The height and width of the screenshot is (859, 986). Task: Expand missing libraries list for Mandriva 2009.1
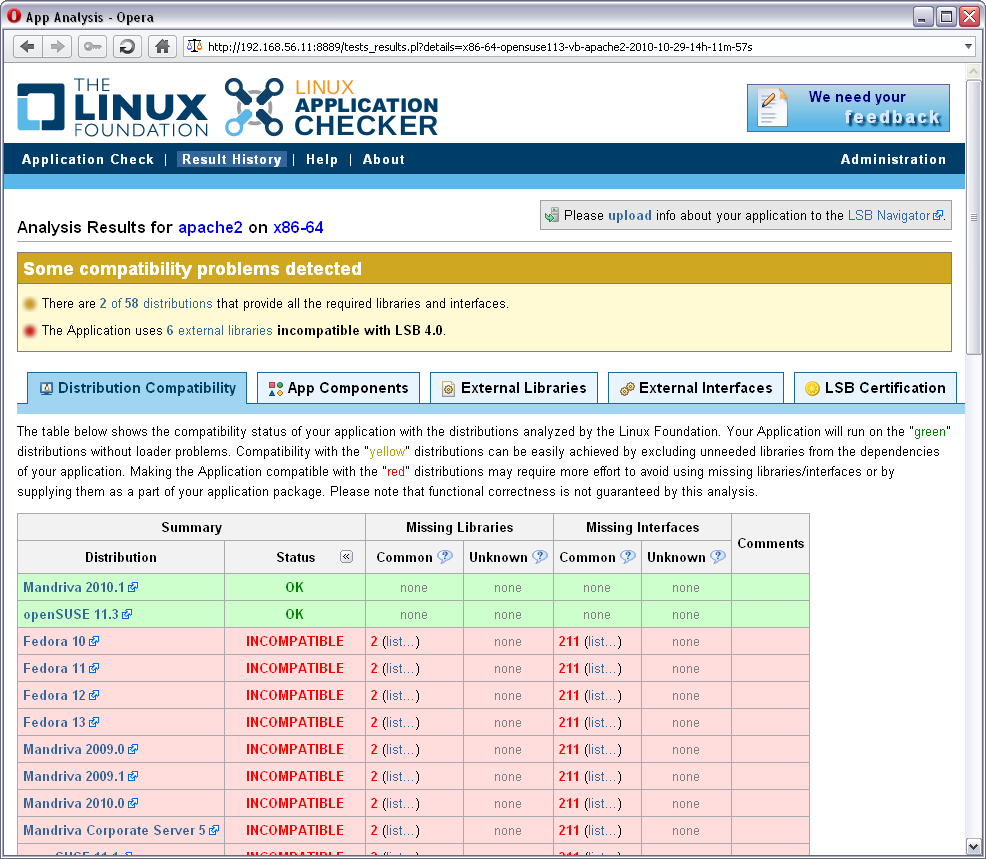[x=401, y=777]
